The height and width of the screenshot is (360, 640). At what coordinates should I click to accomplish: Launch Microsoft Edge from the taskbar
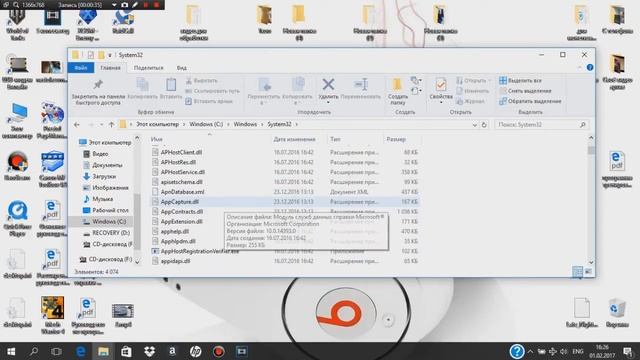point(80,351)
